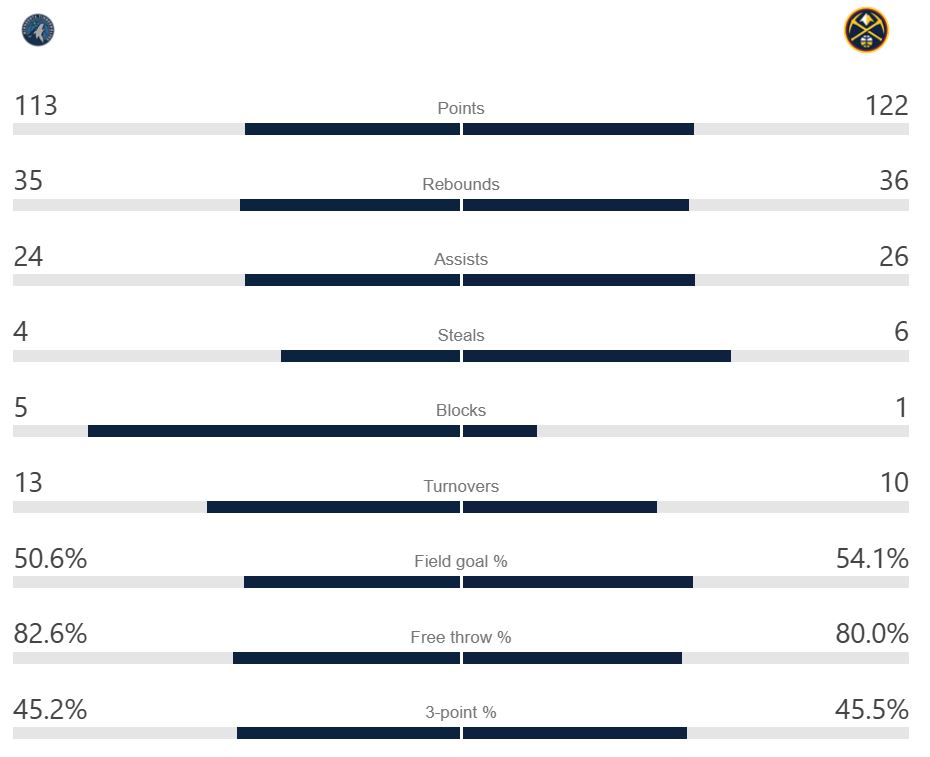Click the left-side Turnovers bar

333,507
